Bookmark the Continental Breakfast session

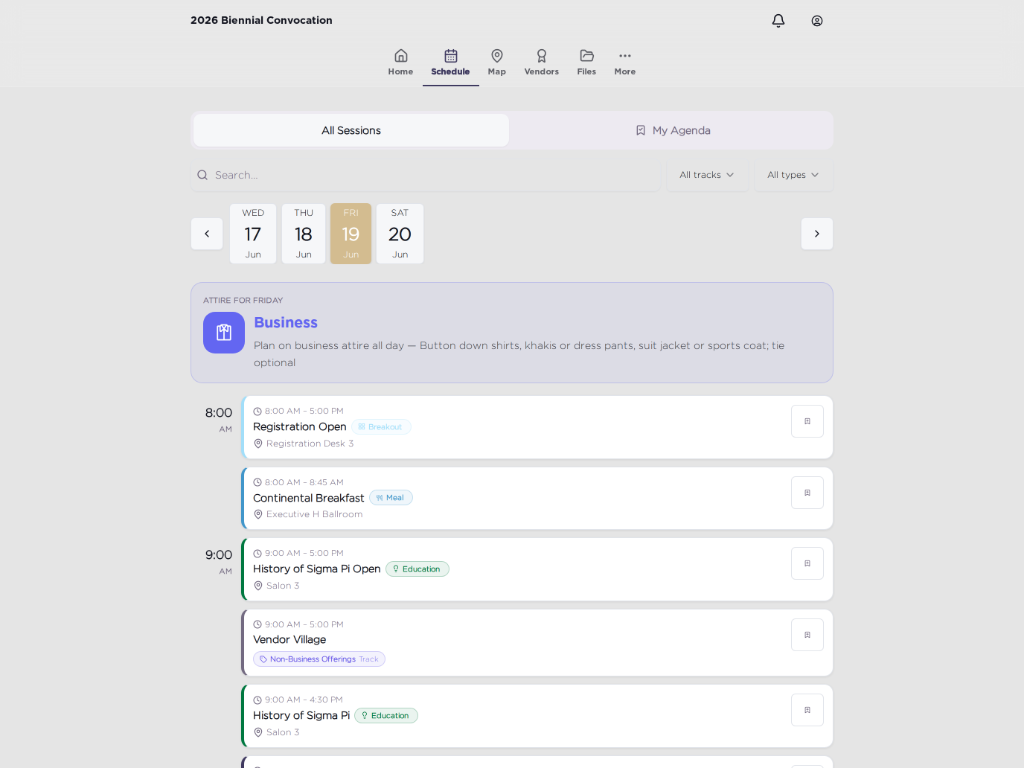point(807,492)
